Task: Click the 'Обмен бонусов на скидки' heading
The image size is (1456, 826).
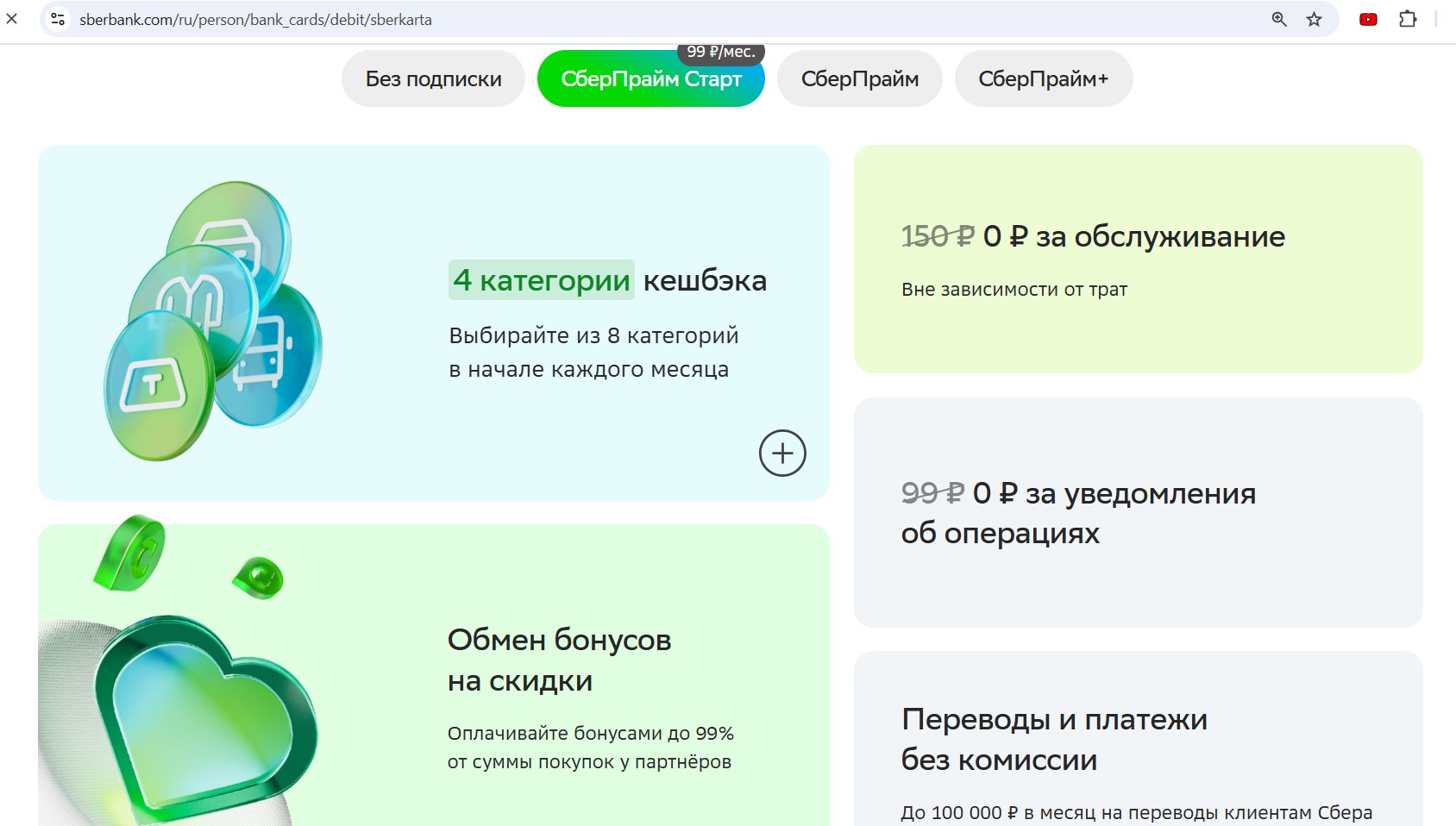Action: tap(559, 660)
